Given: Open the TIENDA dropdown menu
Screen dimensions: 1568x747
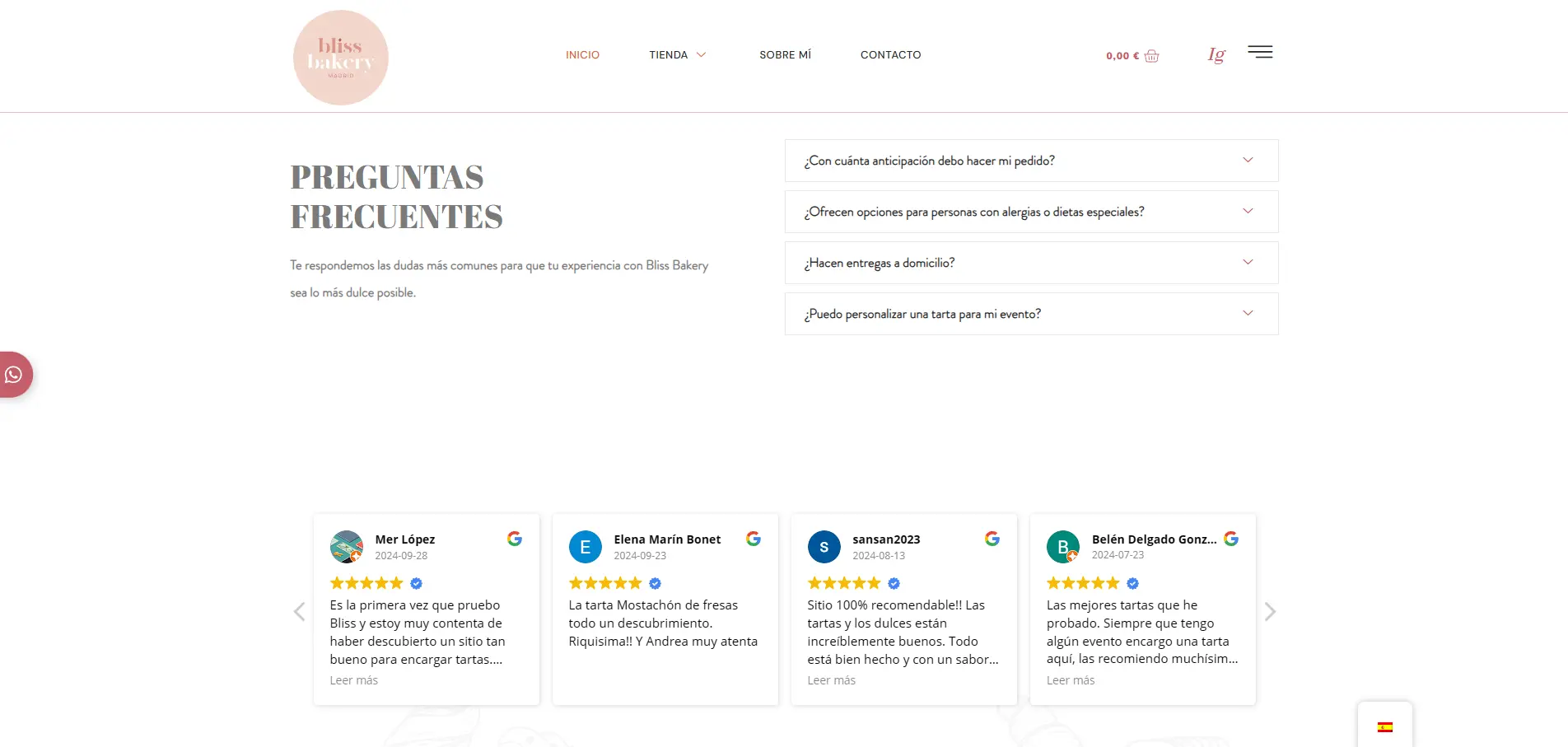Looking at the screenshot, I should click(x=678, y=55).
